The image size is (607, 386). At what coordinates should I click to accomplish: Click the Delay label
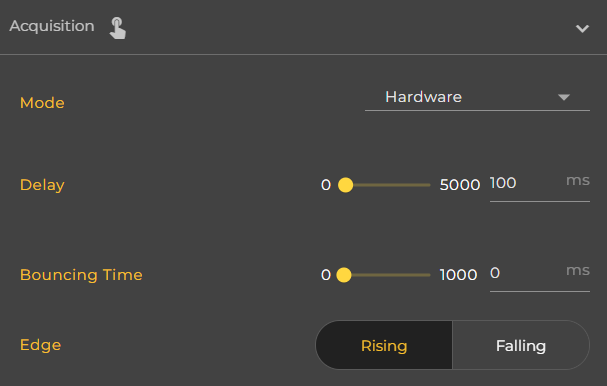click(x=42, y=185)
